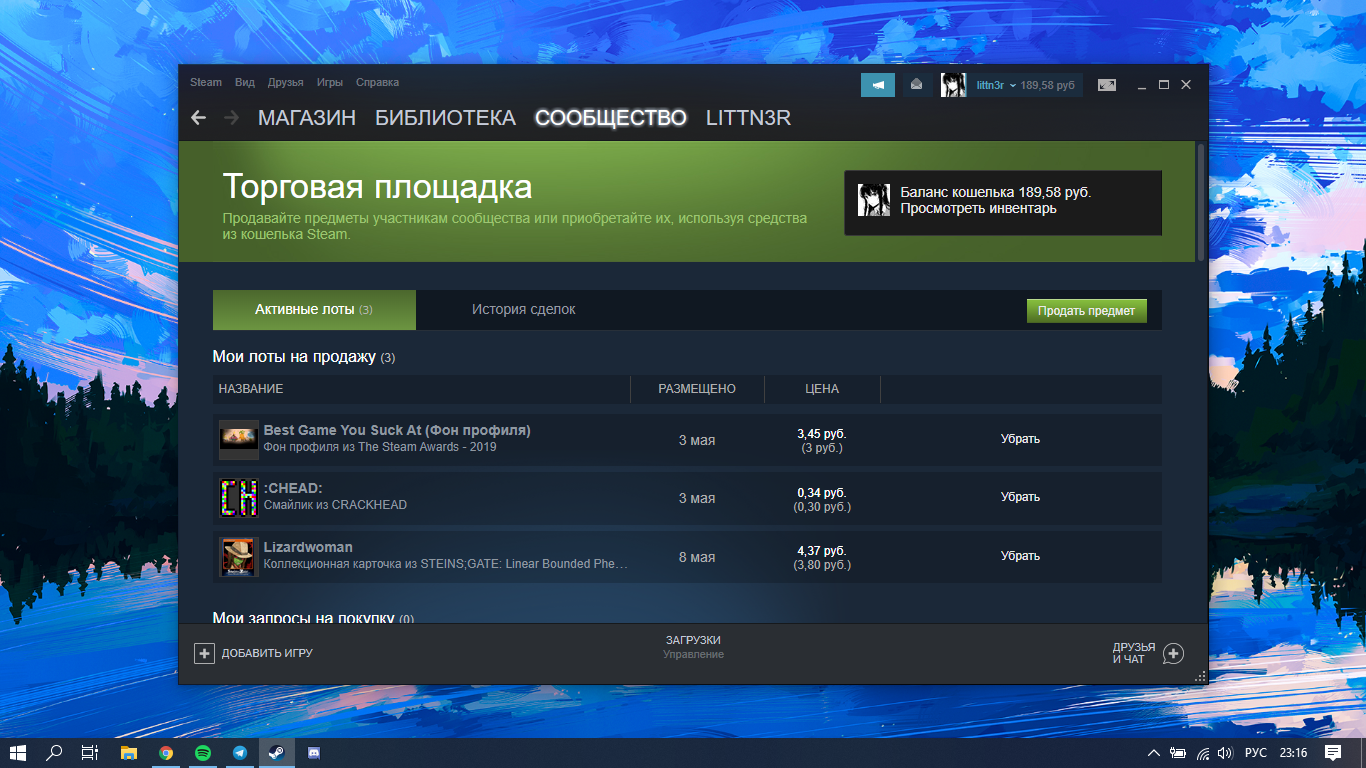Click the 23:16 taskbar clock
Viewport: 1366px width, 768px height.
click(1293, 752)
